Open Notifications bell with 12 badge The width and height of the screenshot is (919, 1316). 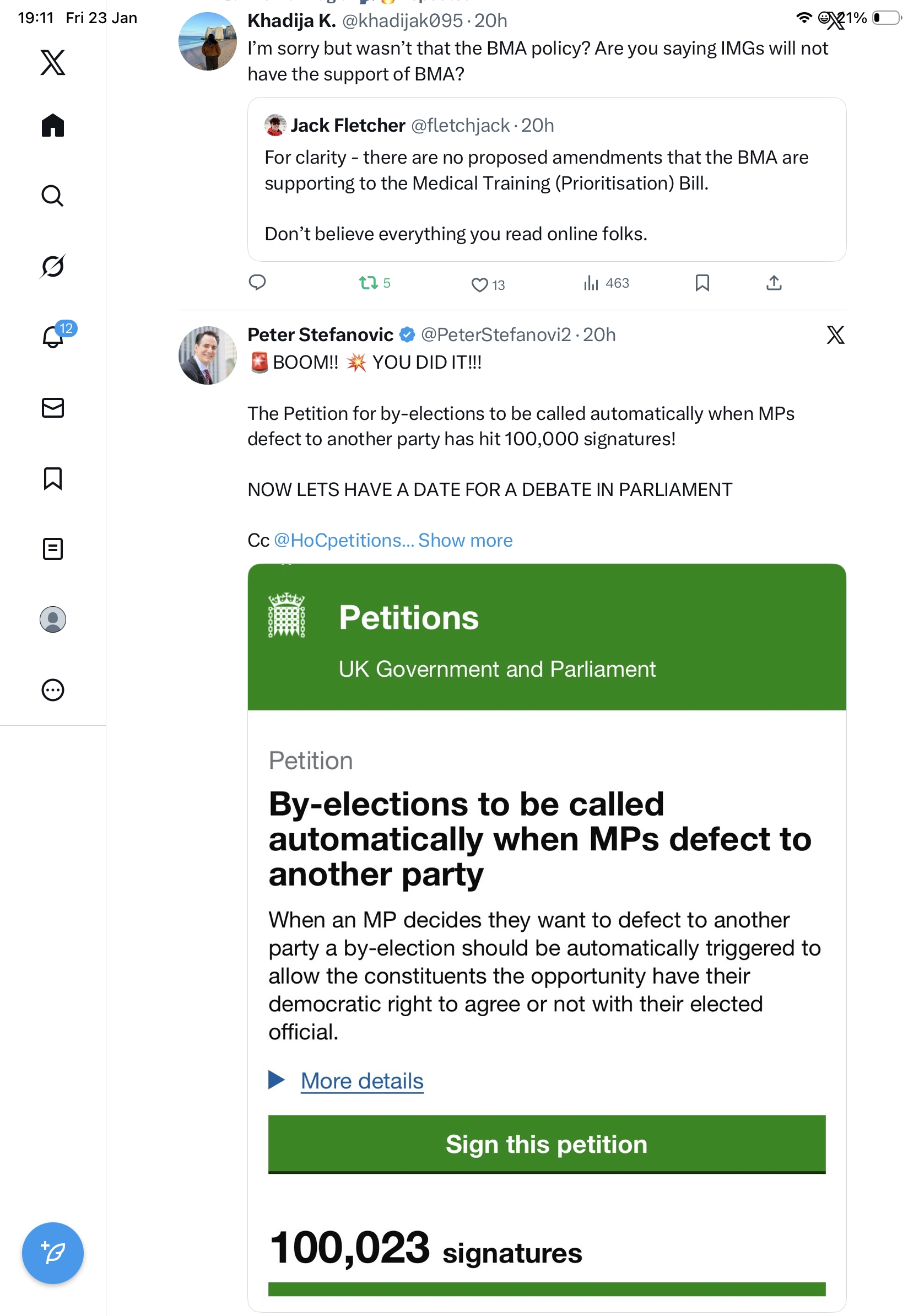(x=53, y=337)
